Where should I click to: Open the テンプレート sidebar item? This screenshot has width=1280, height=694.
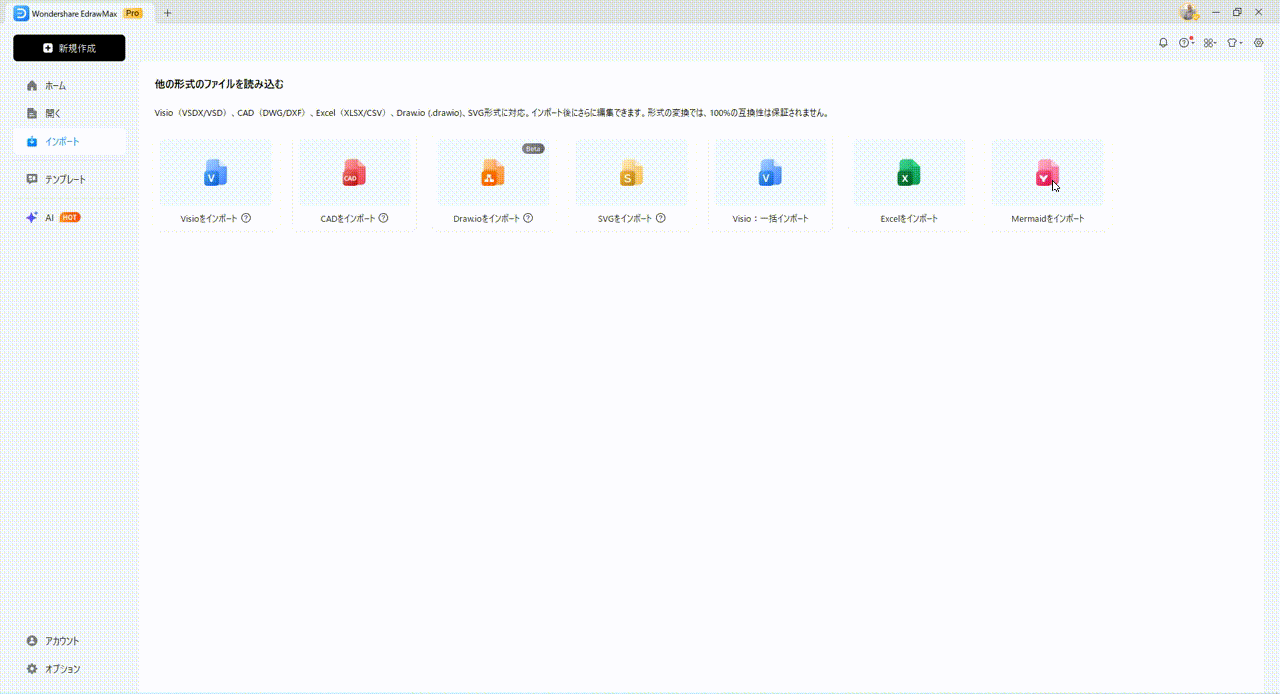(x=65, y=179)
